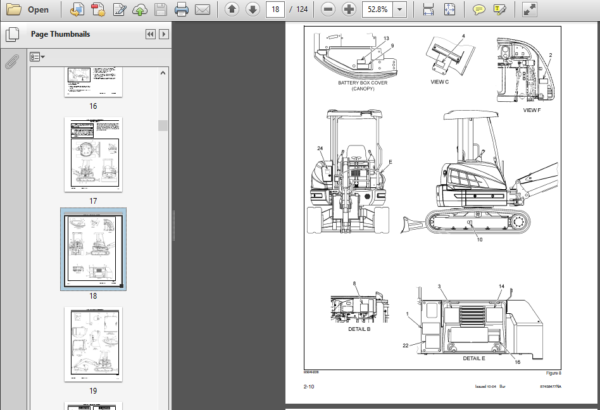Click the page number field showing 18
The height and width of the screenshot is (410, 600).
[x=275, y=9]
